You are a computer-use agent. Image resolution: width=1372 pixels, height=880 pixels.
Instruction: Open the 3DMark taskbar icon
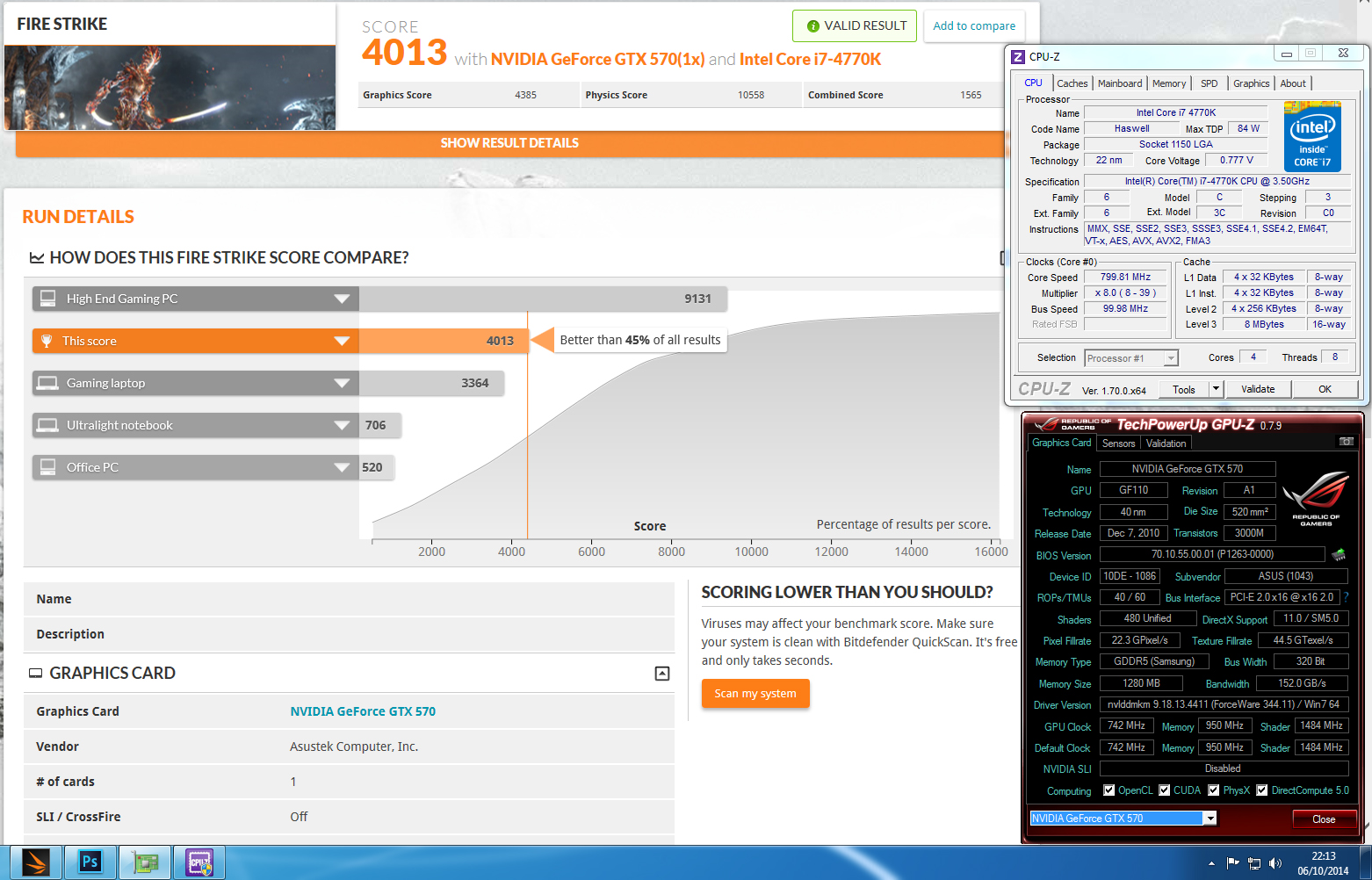click(x=36, y=862)
